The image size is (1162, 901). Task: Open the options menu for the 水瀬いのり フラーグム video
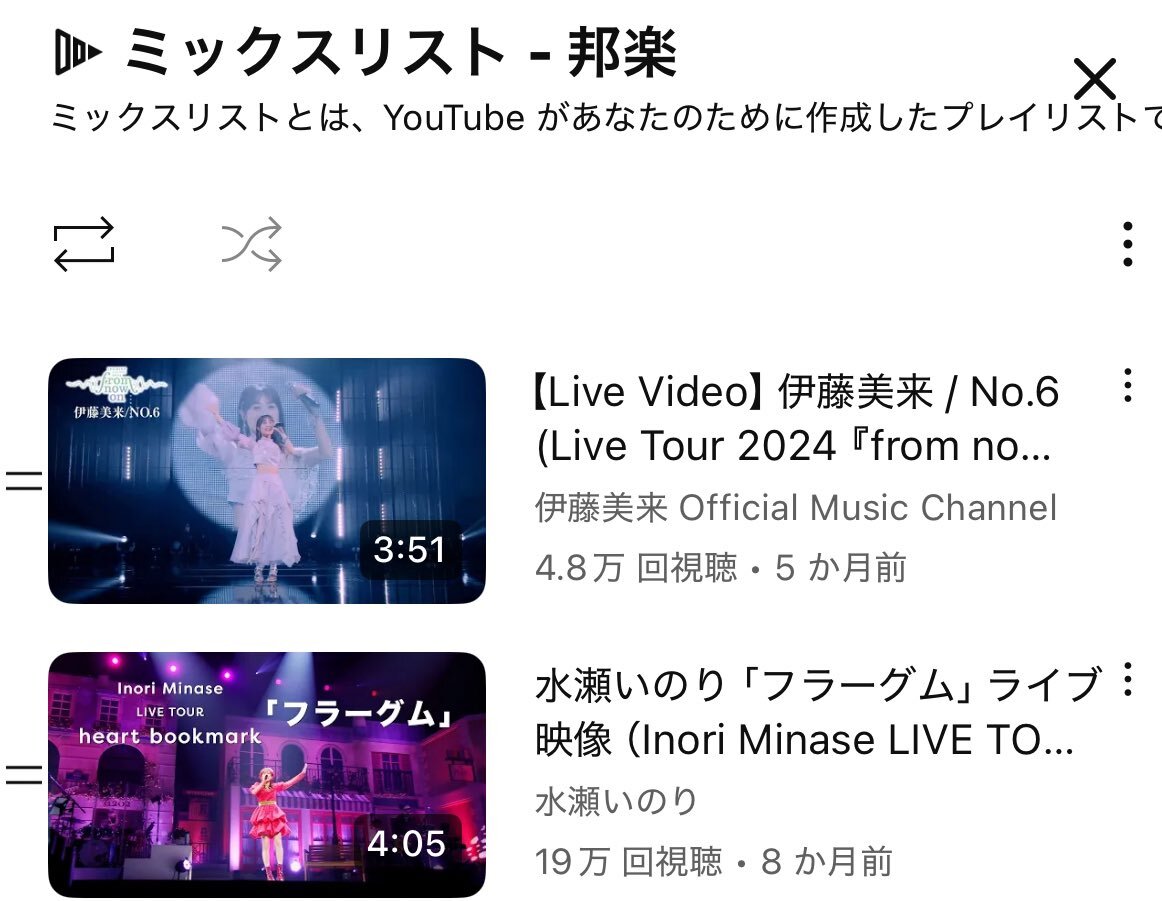pos(1127,679)
